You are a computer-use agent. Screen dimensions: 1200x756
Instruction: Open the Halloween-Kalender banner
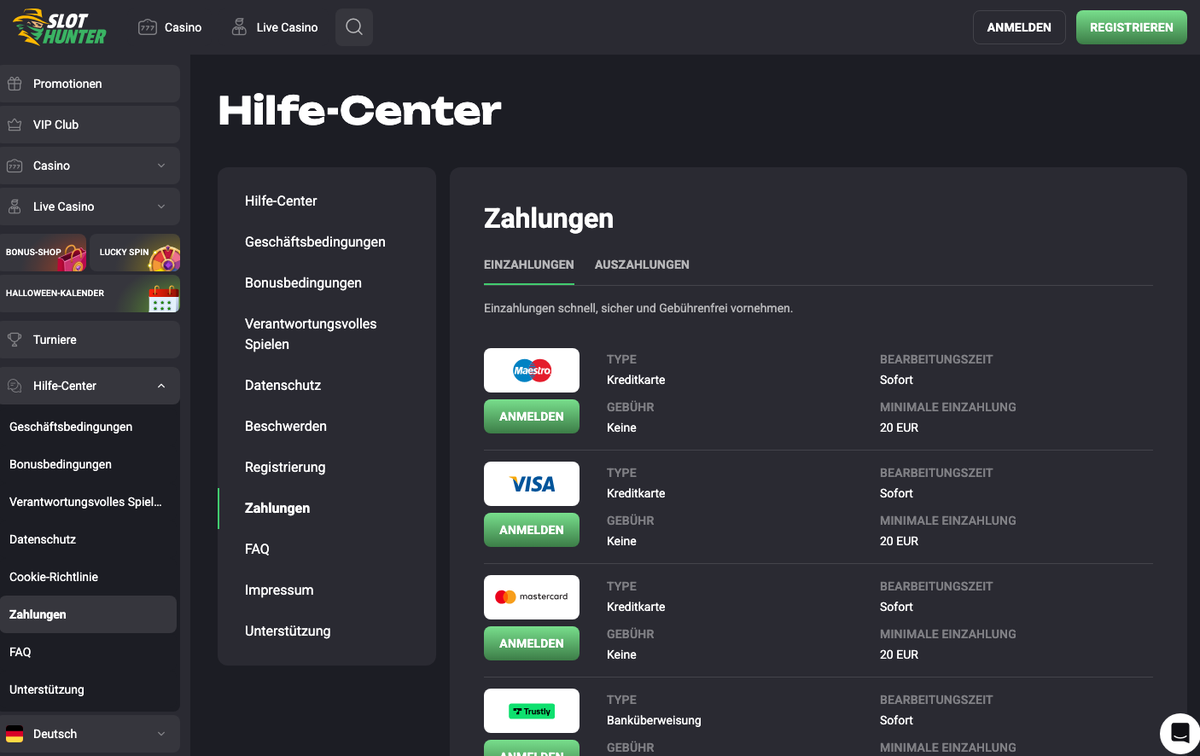pos(90,294)
